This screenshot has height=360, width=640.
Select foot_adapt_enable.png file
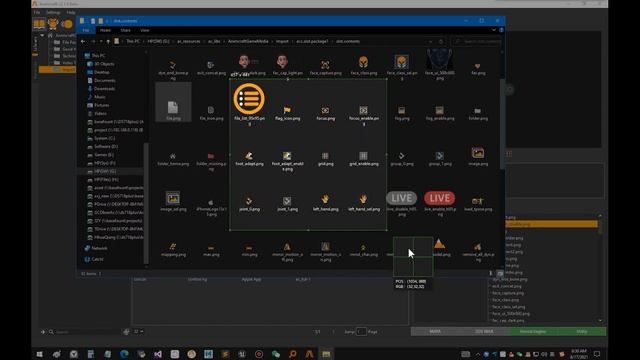[x=287, y=160]
